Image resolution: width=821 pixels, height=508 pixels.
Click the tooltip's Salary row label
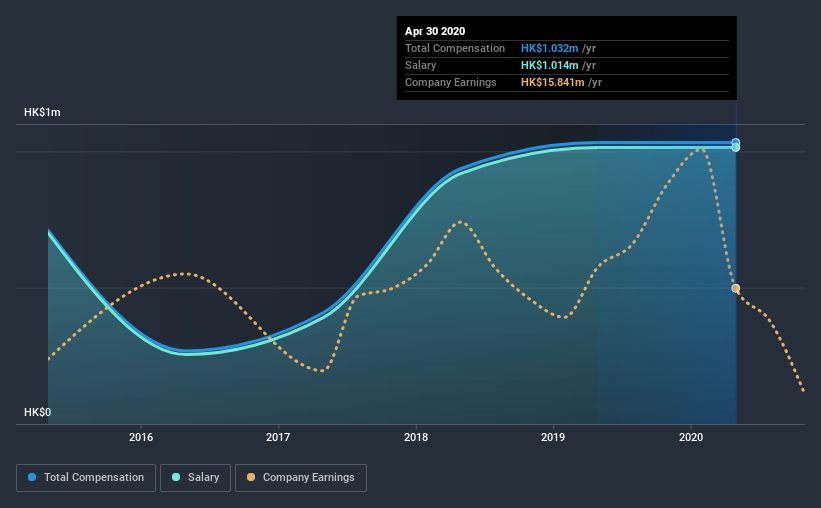[420, 65]
